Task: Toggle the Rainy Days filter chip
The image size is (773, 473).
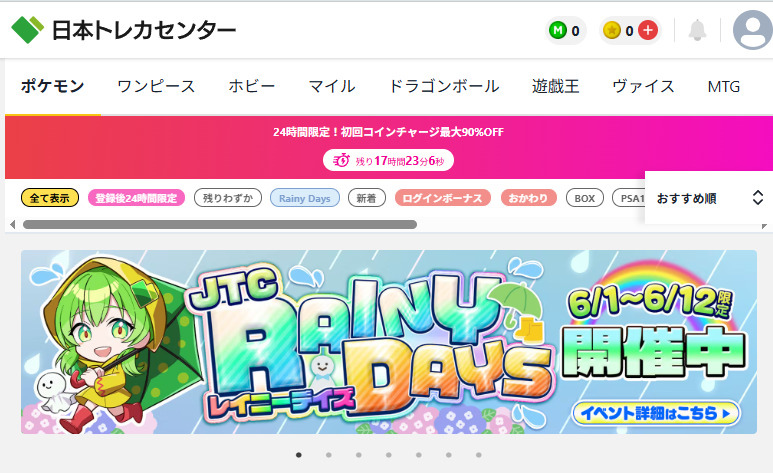Action: 305,198
